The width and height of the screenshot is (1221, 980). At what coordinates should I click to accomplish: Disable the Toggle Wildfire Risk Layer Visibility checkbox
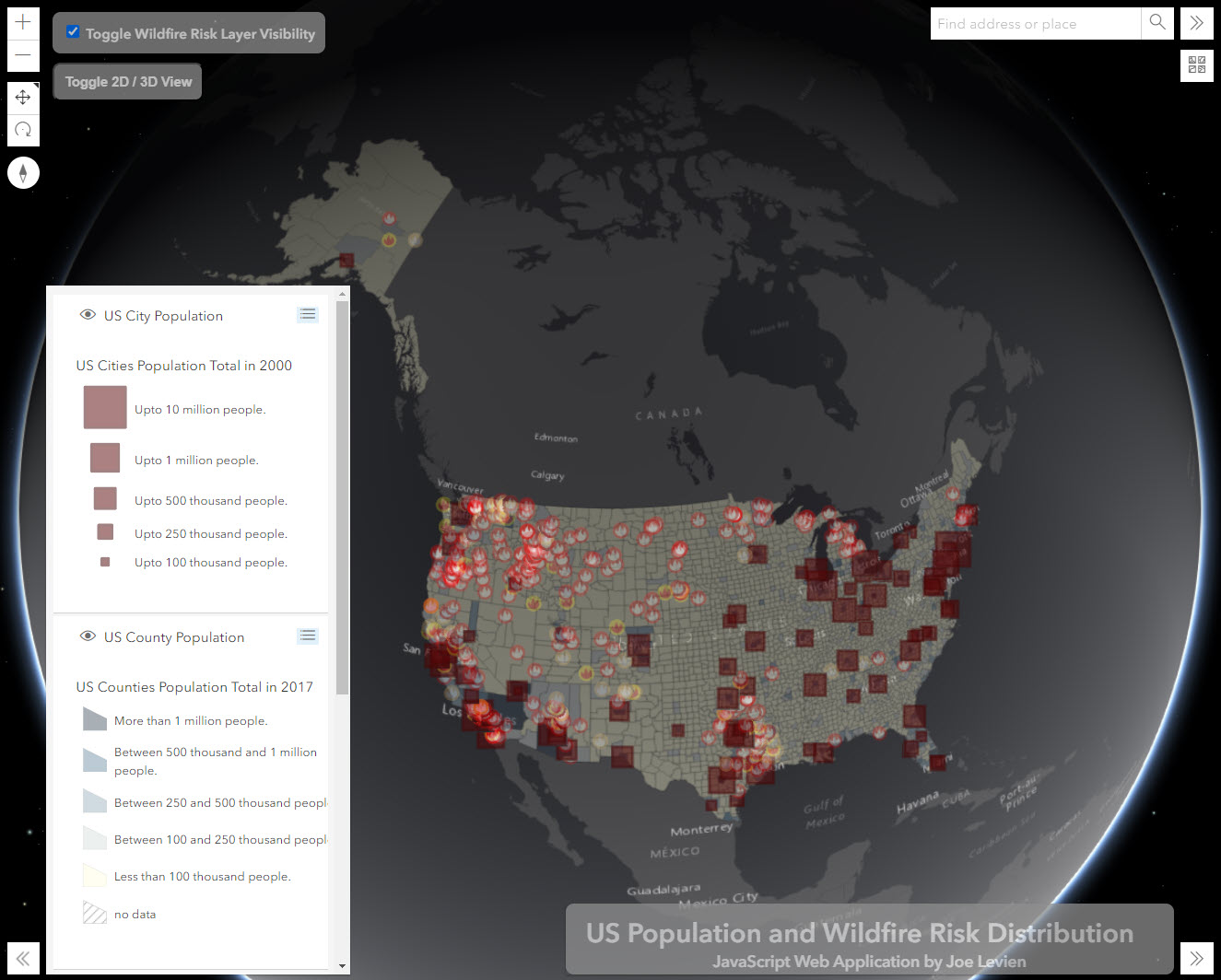click(x=72, y=31)
